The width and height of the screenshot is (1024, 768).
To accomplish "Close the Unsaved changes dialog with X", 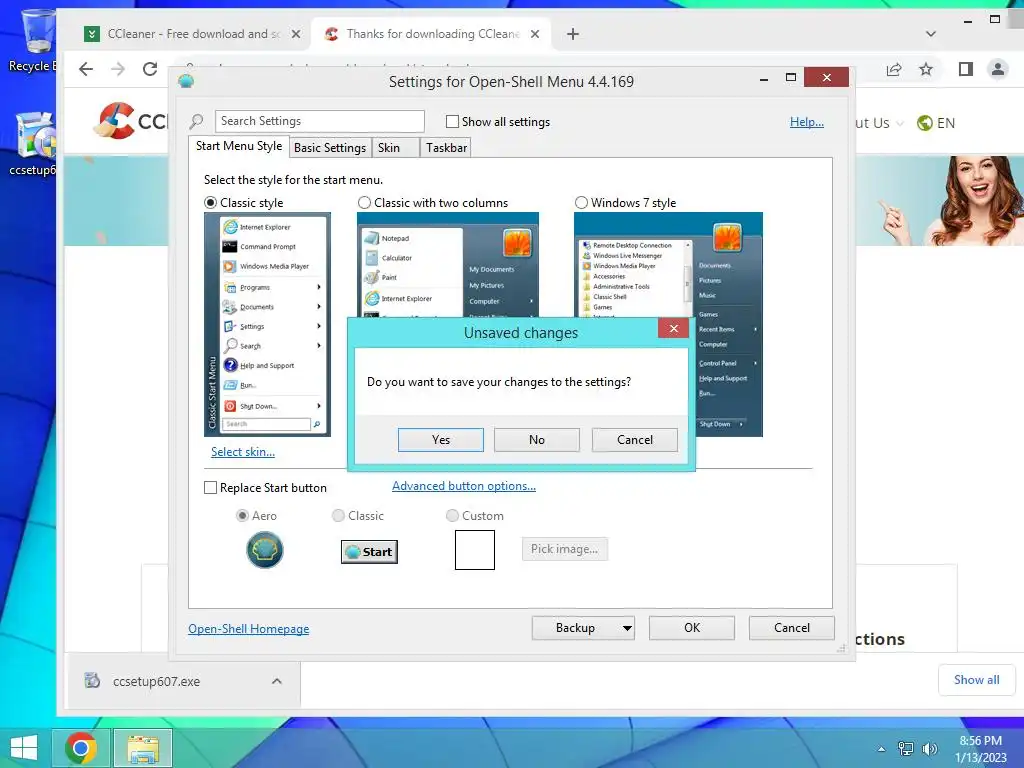I will pos(673,328).
